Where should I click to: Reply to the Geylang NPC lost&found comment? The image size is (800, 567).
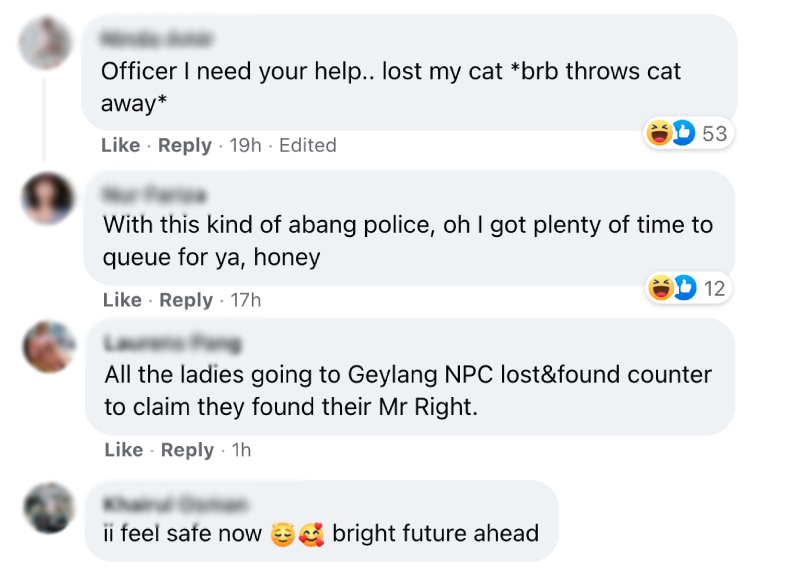(187, 450)
